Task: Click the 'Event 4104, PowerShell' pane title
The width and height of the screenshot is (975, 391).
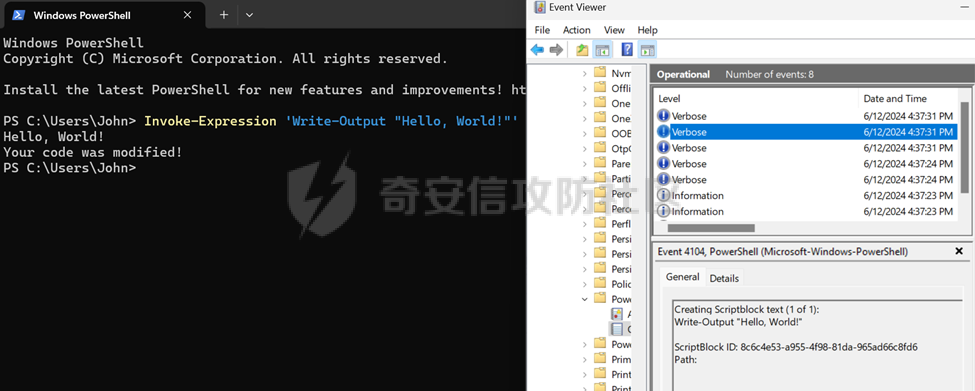Action: pyautogui.click(x=782, y=252)
